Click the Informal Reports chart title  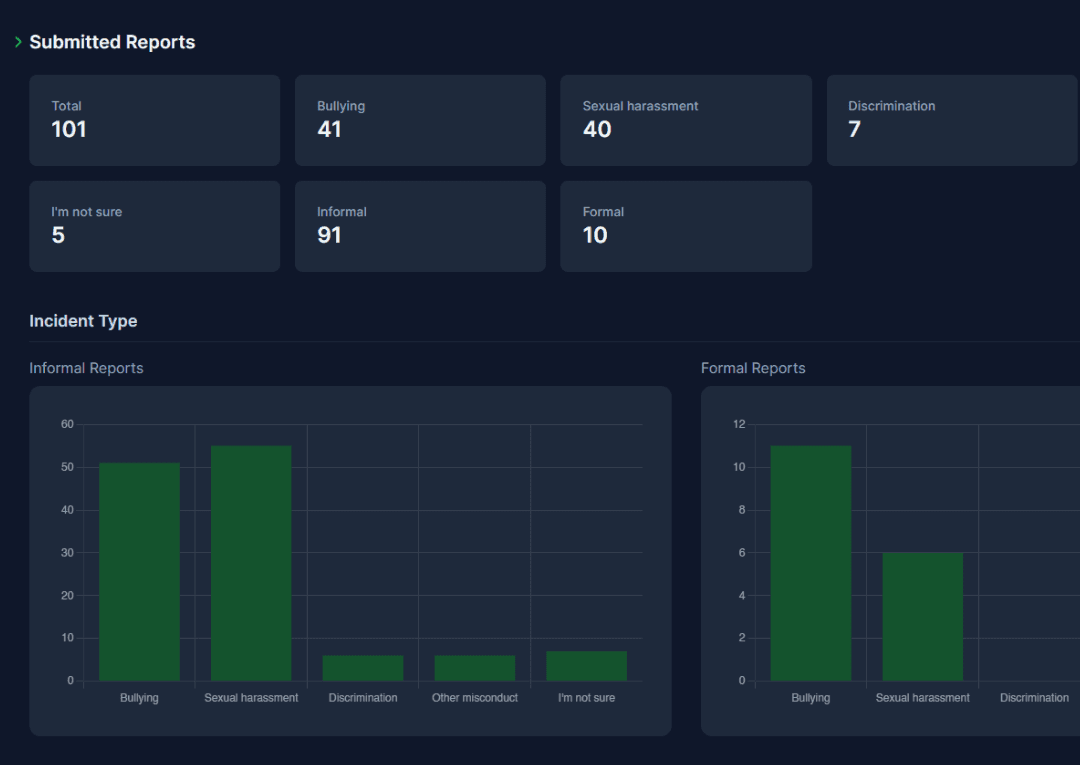click(x=86, y=368)
